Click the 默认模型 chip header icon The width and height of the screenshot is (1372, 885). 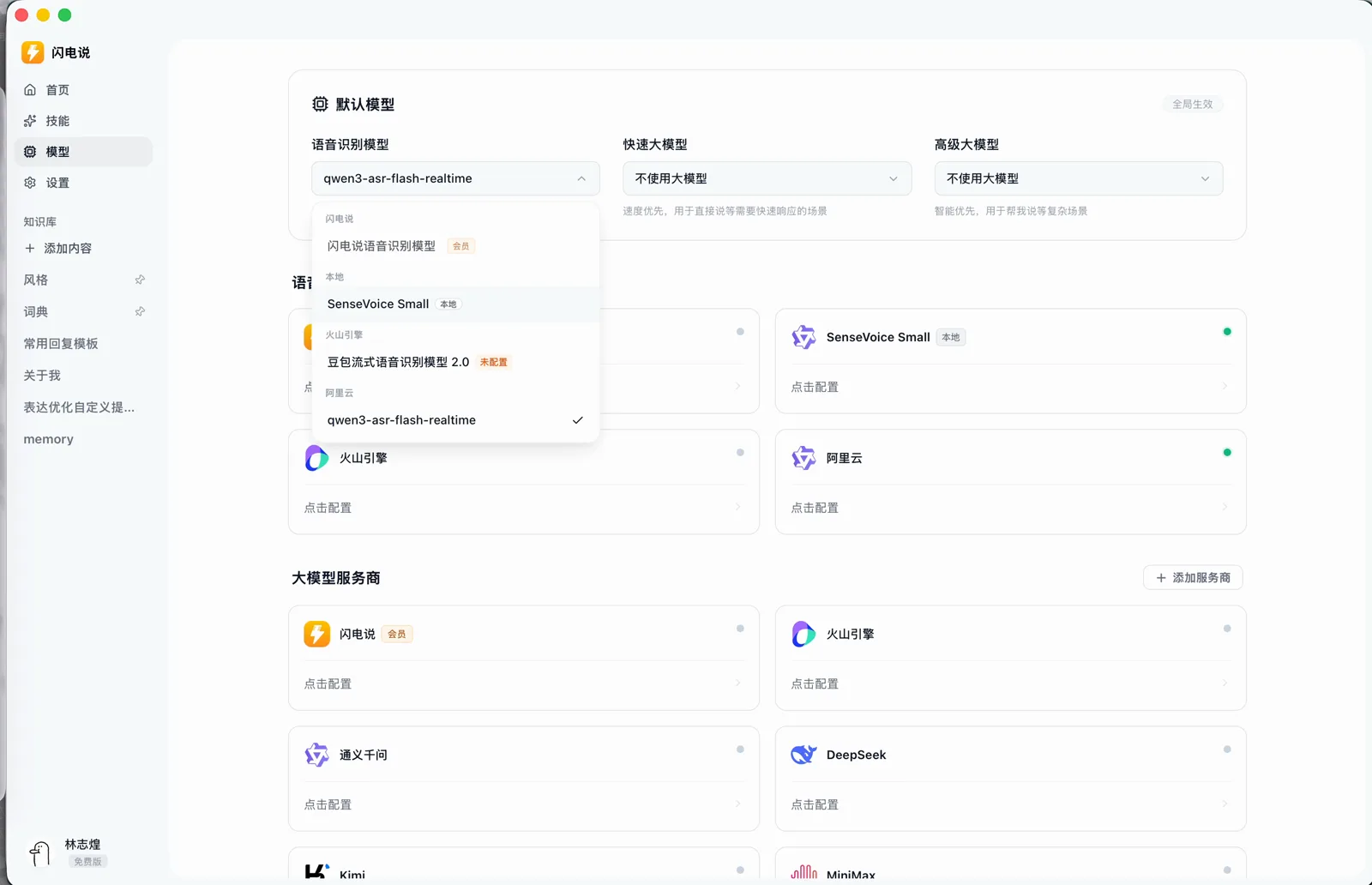[x=320, y=104]
